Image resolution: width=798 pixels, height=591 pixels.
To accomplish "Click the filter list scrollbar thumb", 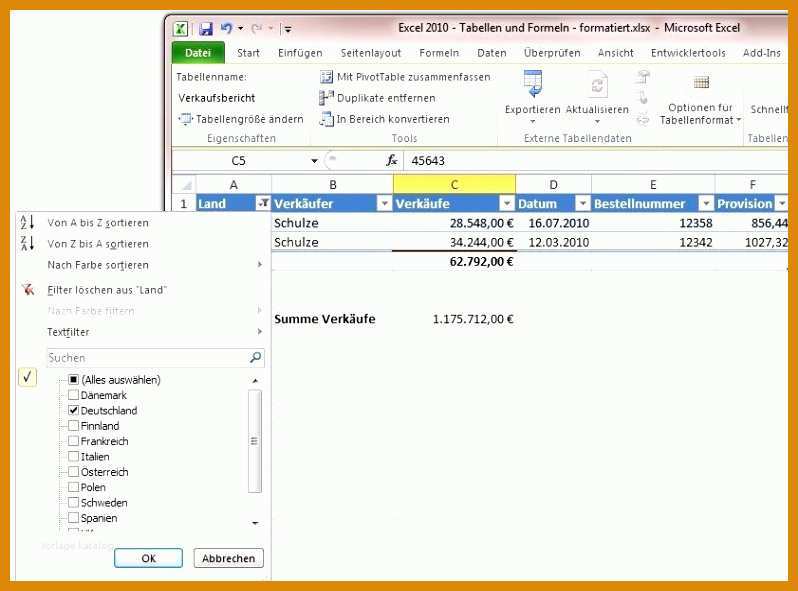I will pyautogui.click(x=255, y=441).
